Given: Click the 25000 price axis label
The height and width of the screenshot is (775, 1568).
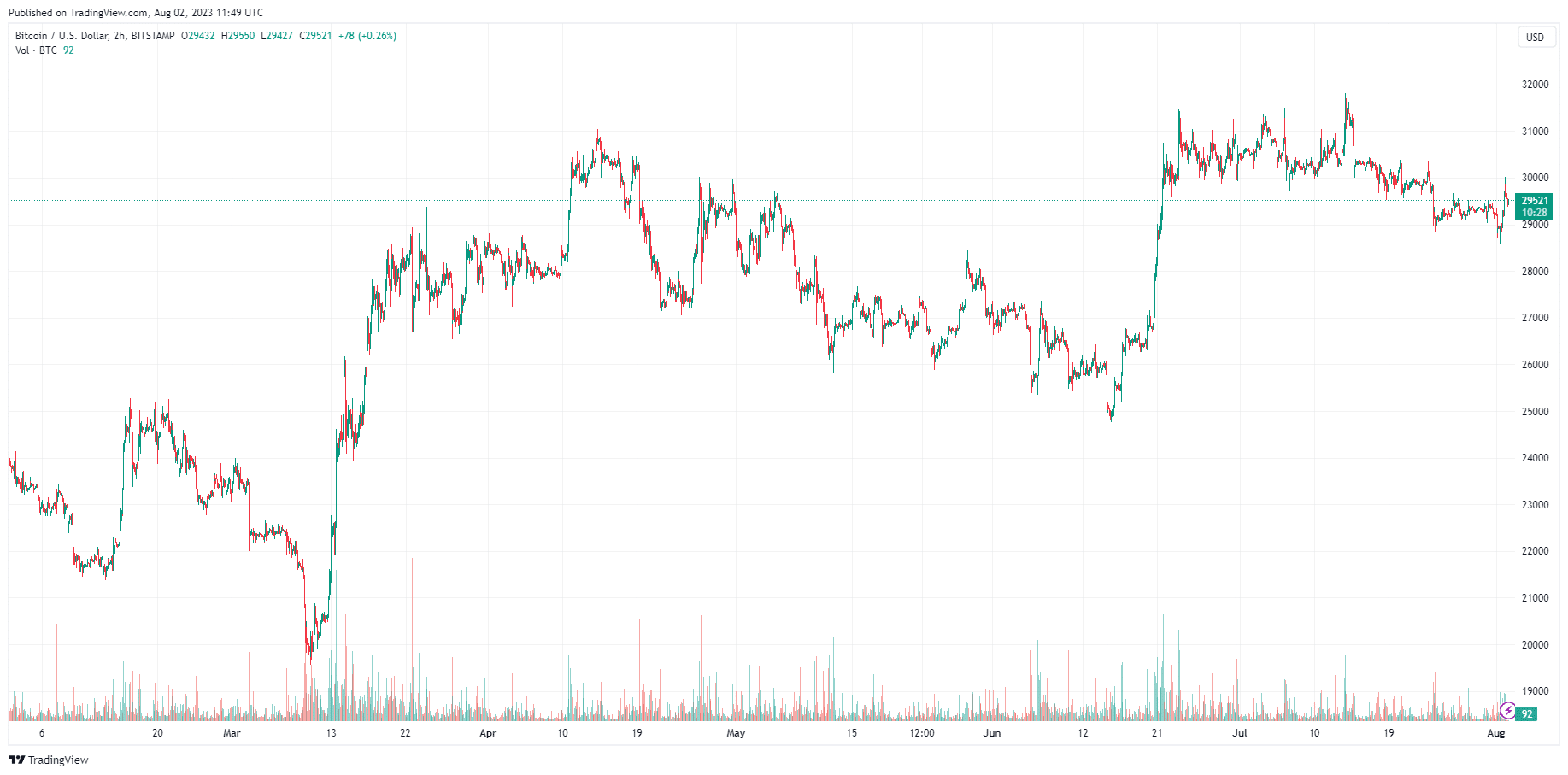Looking at the screenshot, I should [1535, 412].
